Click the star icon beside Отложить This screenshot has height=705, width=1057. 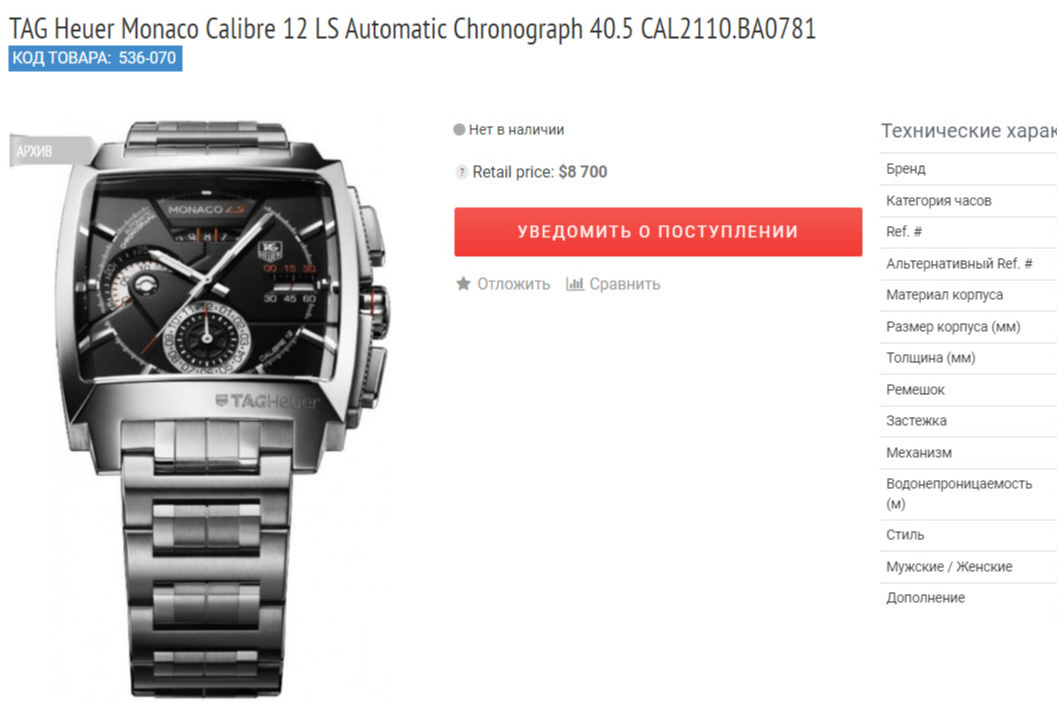point(463,284)
